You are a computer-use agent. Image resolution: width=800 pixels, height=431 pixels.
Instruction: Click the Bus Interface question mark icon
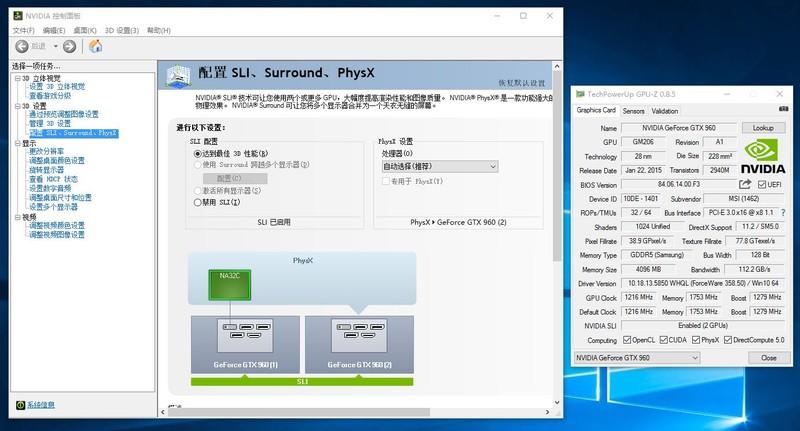(783, 213)
